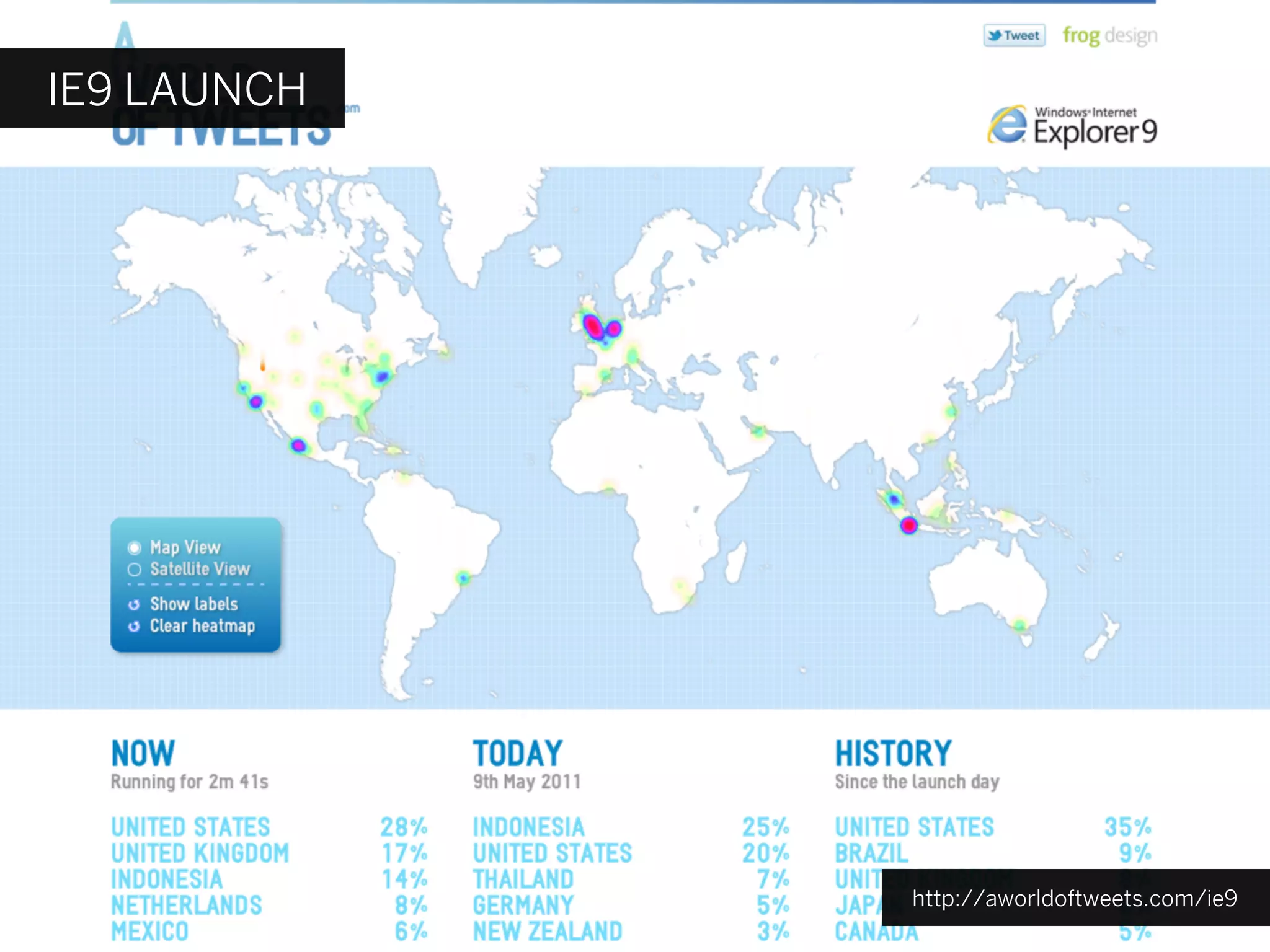Click UNITED KINGDOM in the NOW list
Viewport: 1270px width, 952px height.
tap(200, 853)
